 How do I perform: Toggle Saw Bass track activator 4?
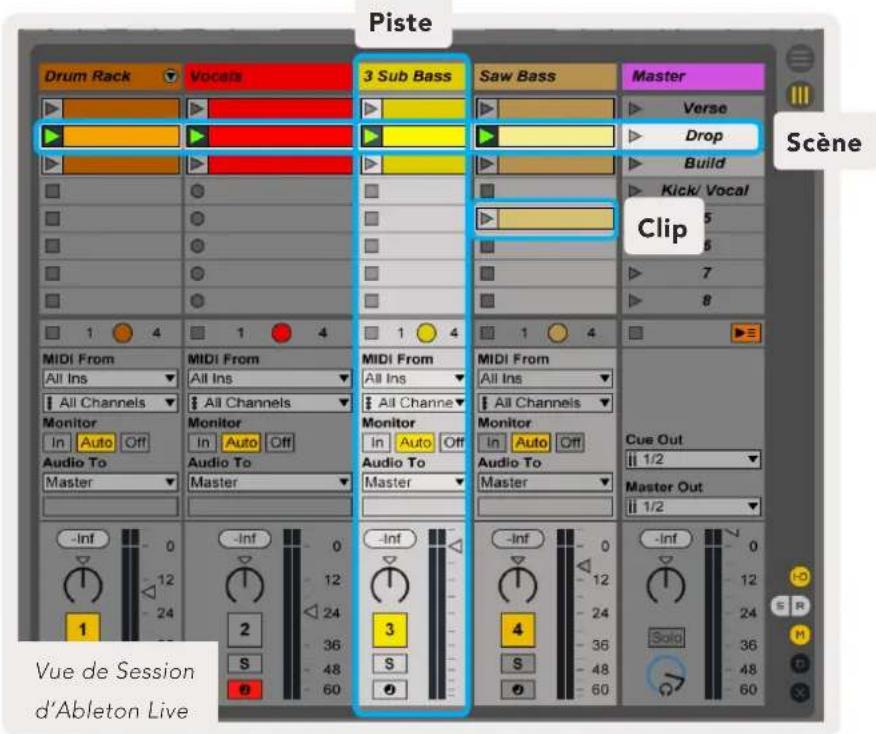pyautogui.click(x=517, y=629)
